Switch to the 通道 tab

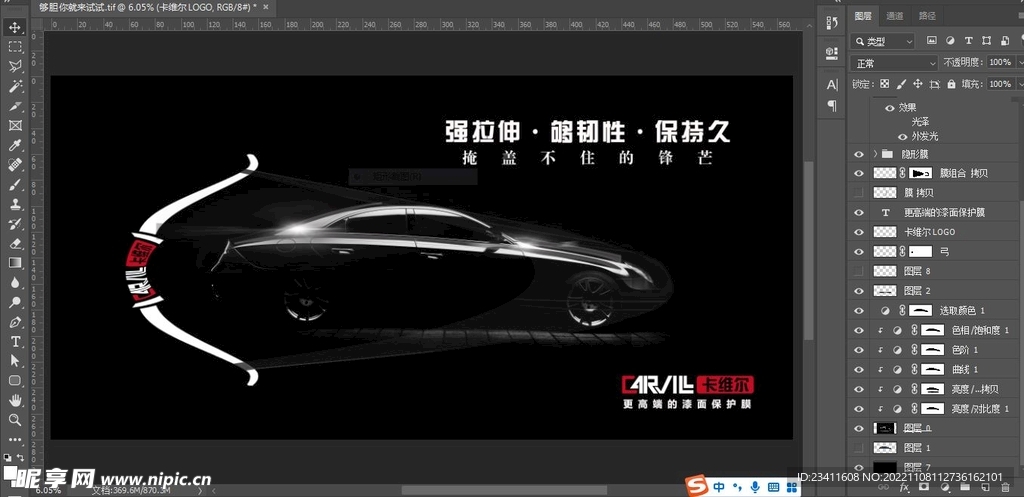click(895, 15)
